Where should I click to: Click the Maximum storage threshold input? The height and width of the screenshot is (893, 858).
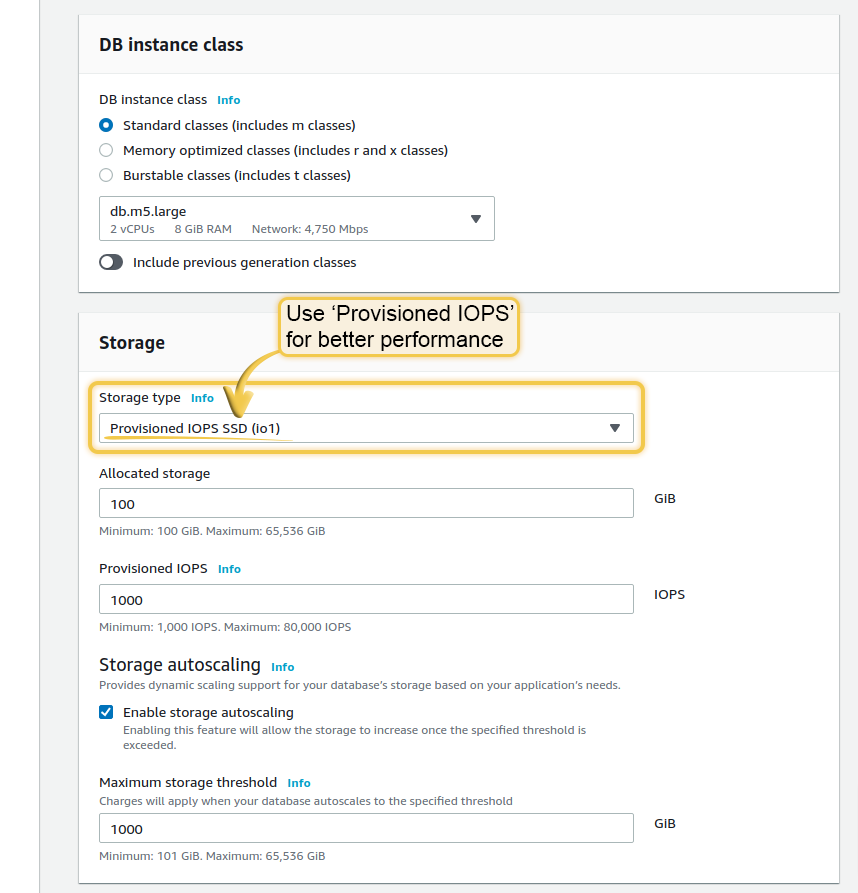(x=366, y=828)
